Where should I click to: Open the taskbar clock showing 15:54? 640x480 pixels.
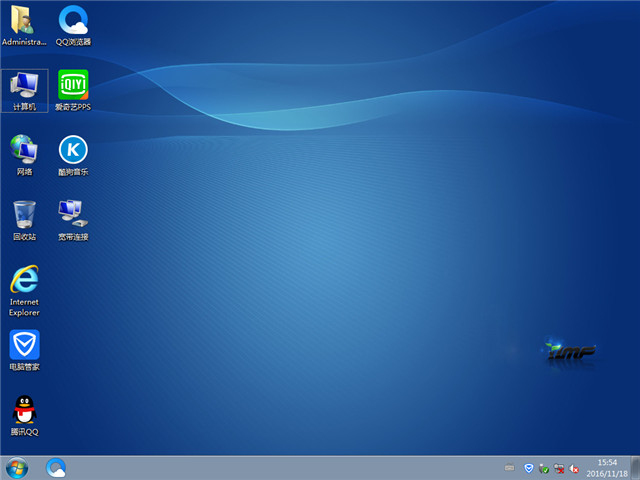click(x=606, y=467)
